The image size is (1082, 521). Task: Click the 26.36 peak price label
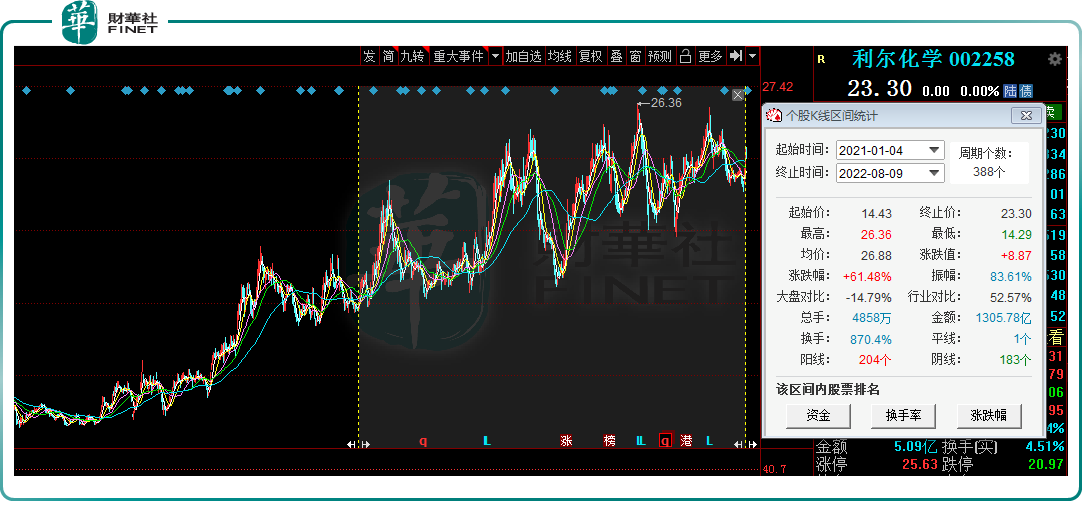tap(665, 103)
